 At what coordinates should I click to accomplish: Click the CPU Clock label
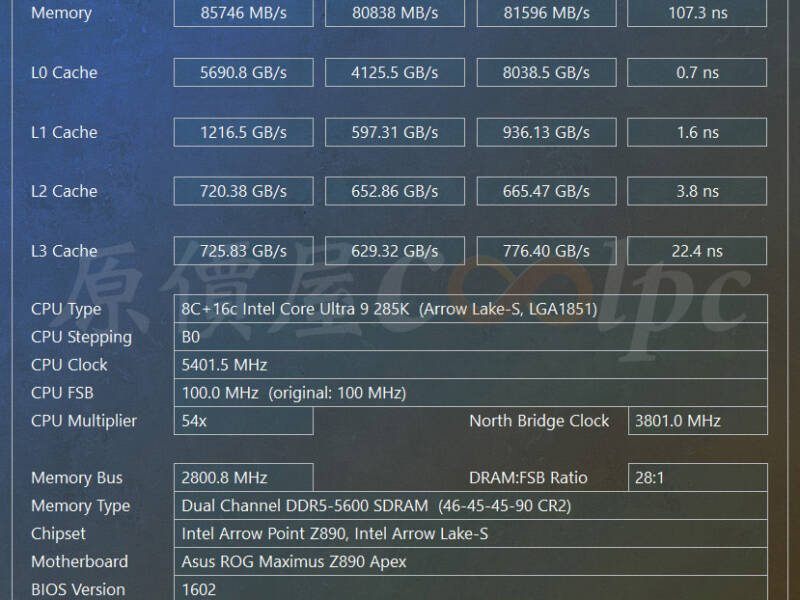click(x=69, y=365)
